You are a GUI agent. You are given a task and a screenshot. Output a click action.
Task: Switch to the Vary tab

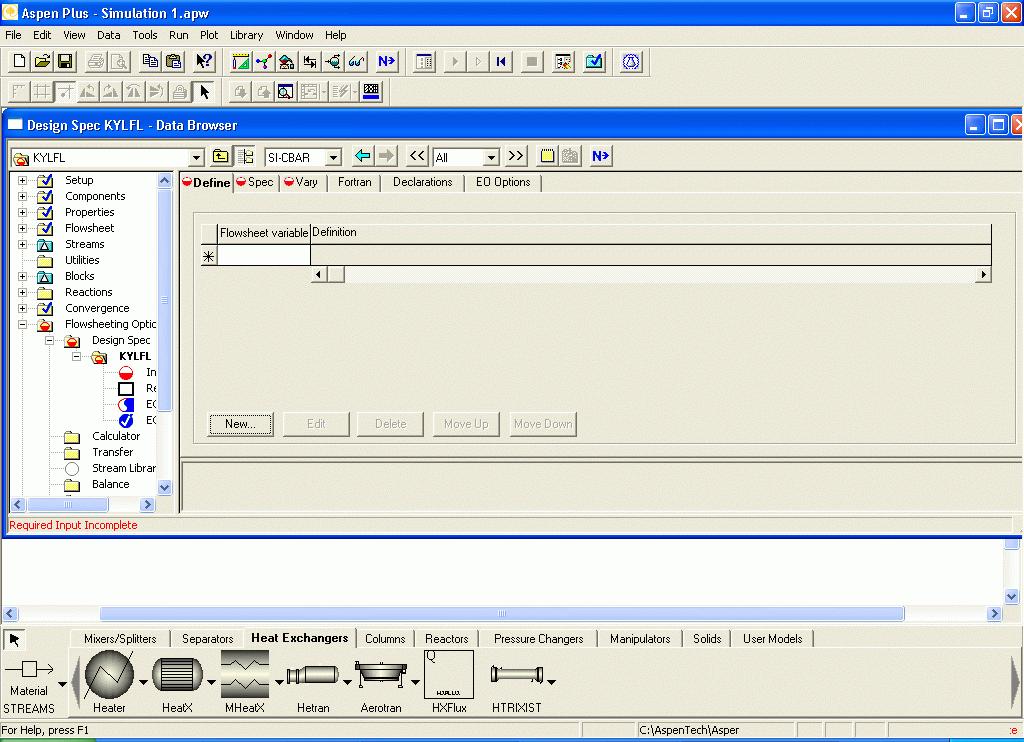point(301,182)
